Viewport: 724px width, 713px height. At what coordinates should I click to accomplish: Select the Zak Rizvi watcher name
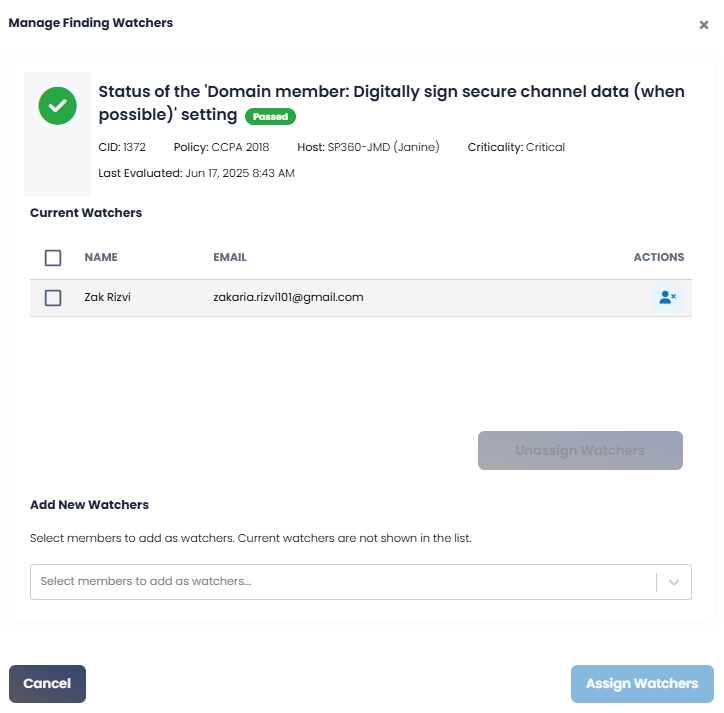107,297
